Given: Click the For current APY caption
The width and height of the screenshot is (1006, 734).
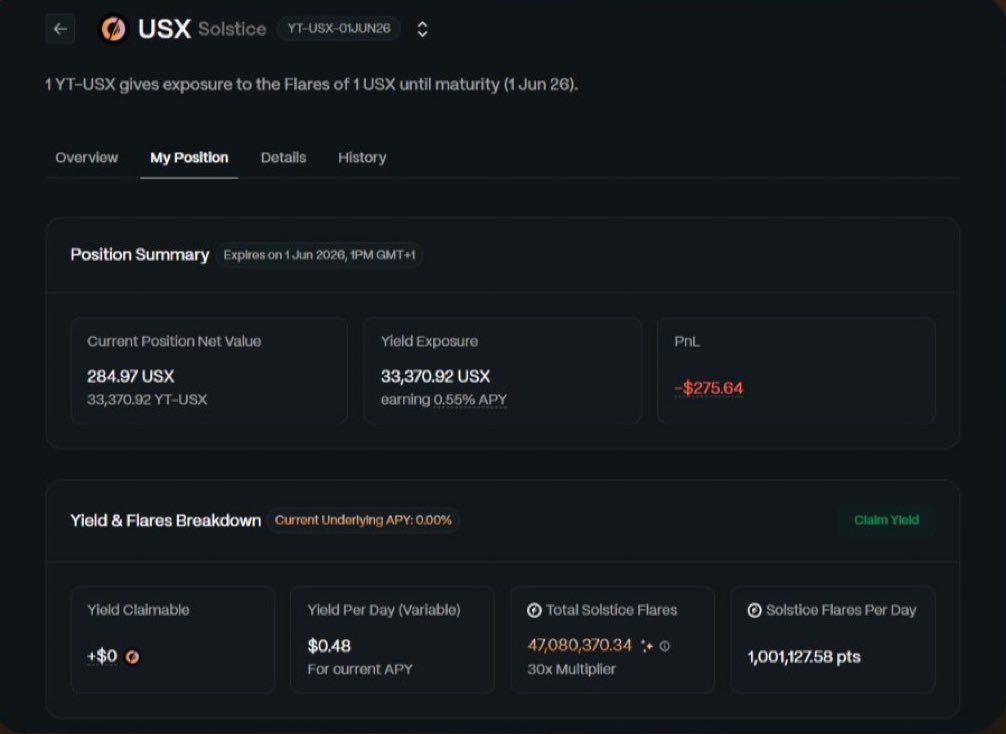Looking at the screenshot, I should 360,669.
